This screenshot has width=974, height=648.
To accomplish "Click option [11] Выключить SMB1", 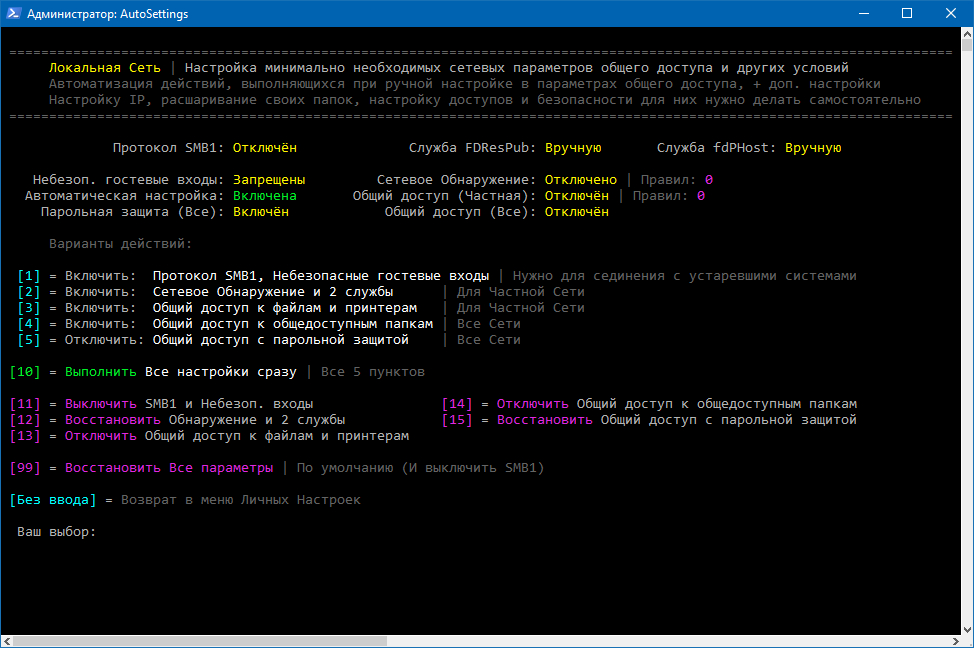I will click(162, 404).
